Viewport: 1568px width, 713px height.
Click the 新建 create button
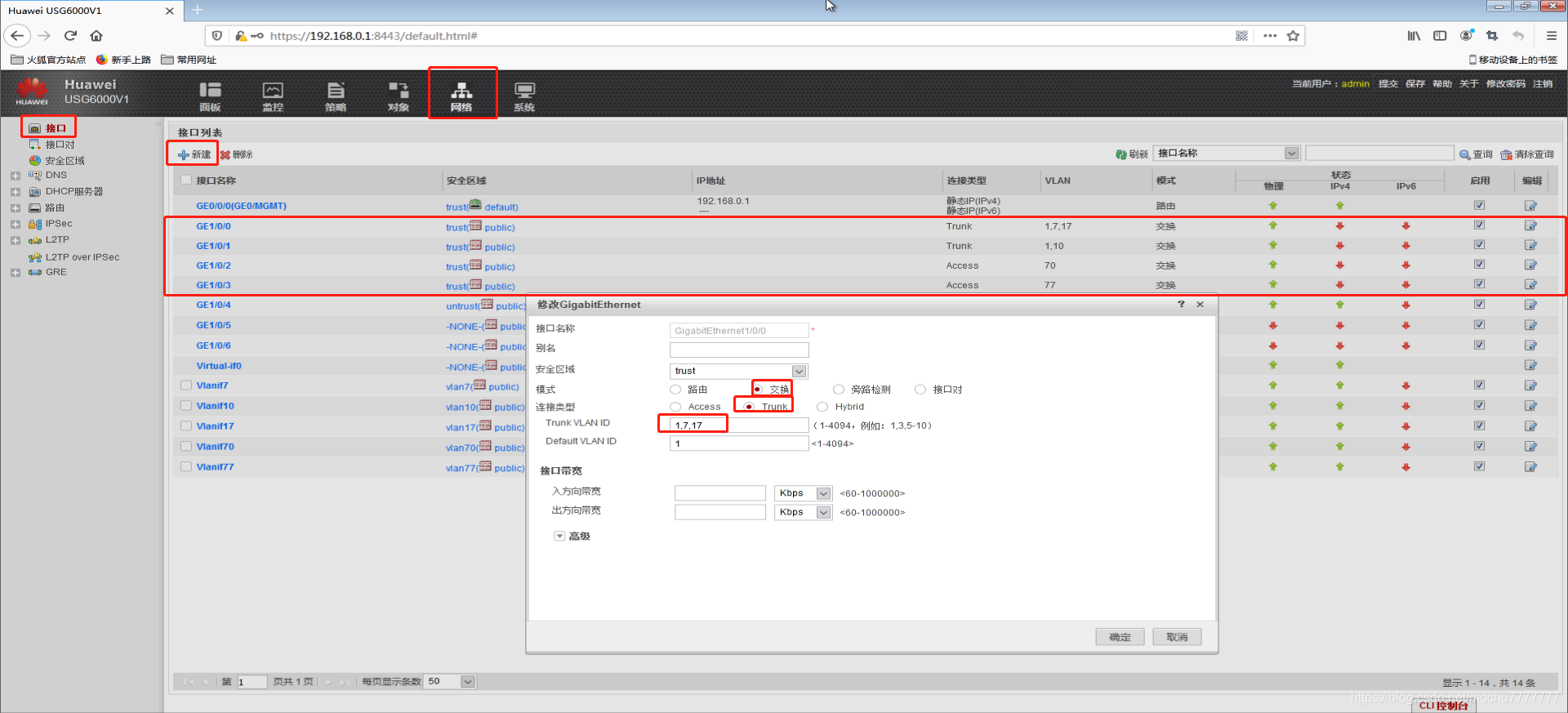[x=194, y=154]
